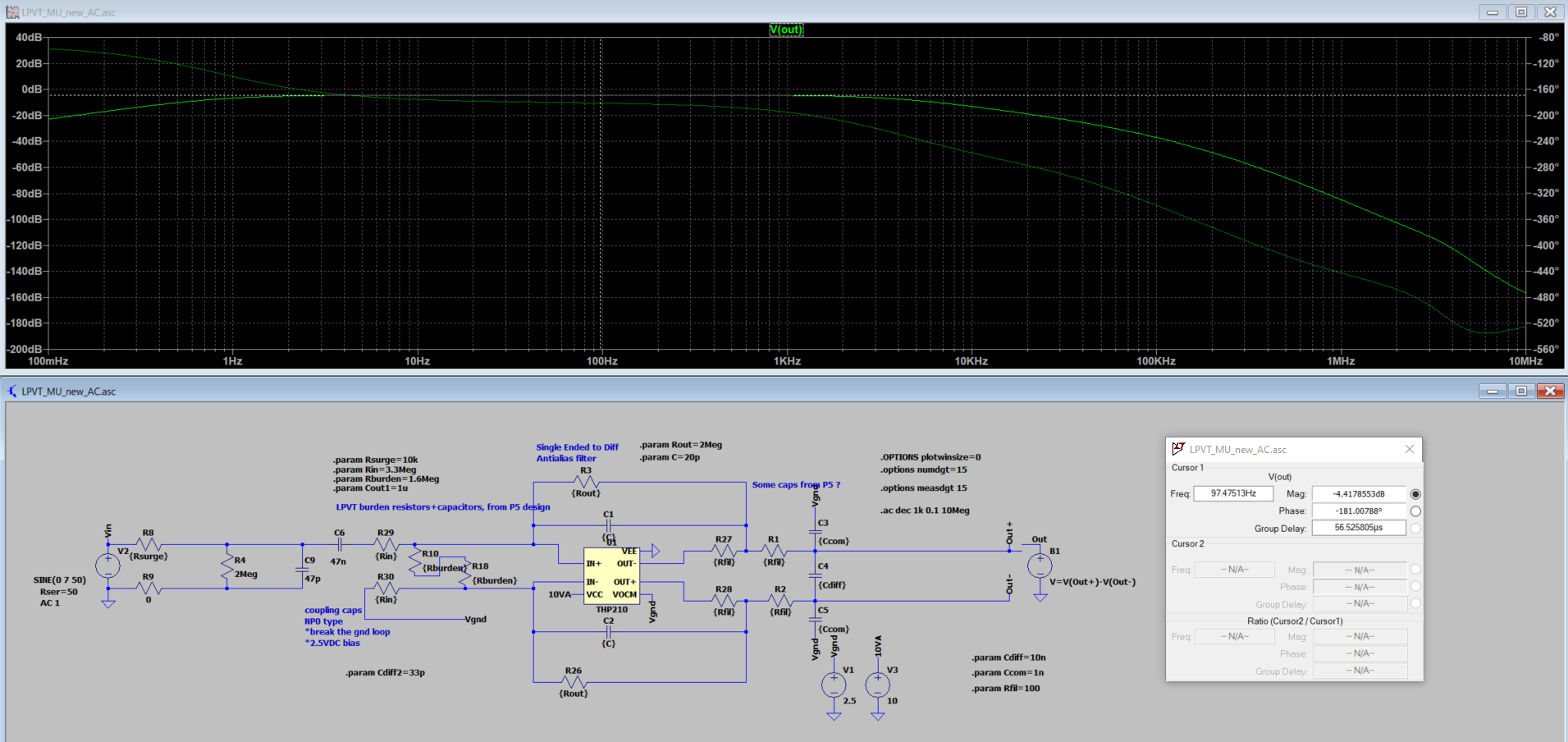Click the '10VA' net label near VCC
This screenshot has width=1568, height=742.
click(560, 594)
